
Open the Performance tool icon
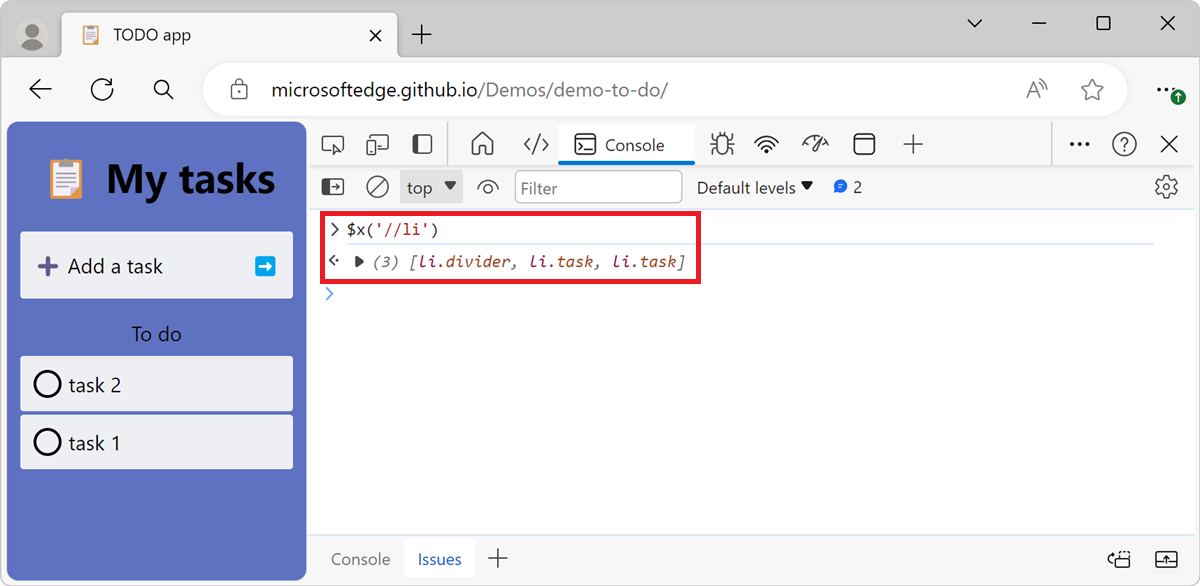(815, 144)
